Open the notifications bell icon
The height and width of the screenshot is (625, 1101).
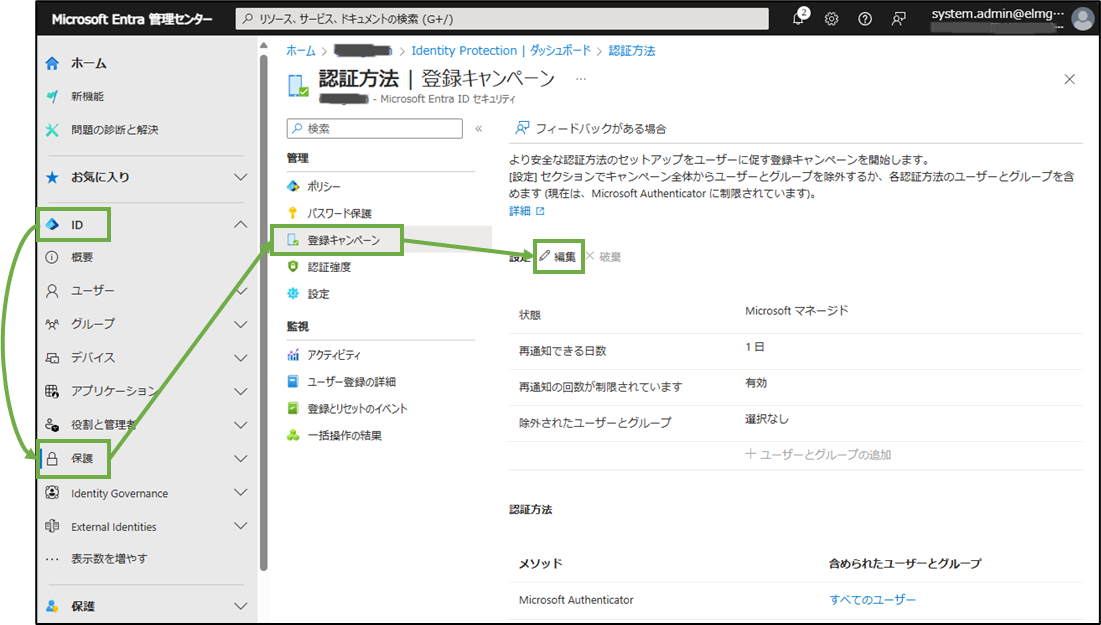799,19
